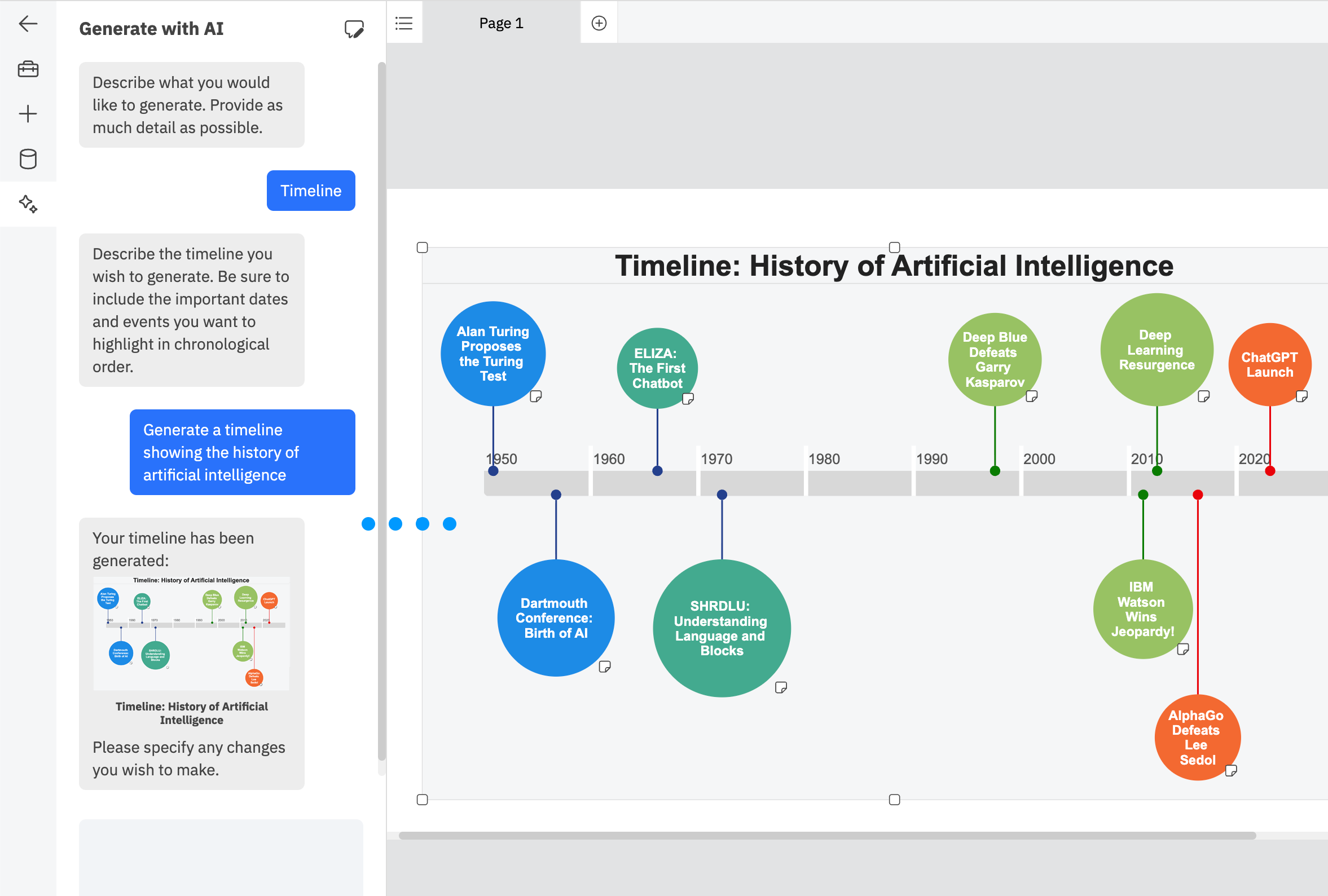Click the Deep Blue green marker dot
This screenshot has width=1328, height=896.
995,471
